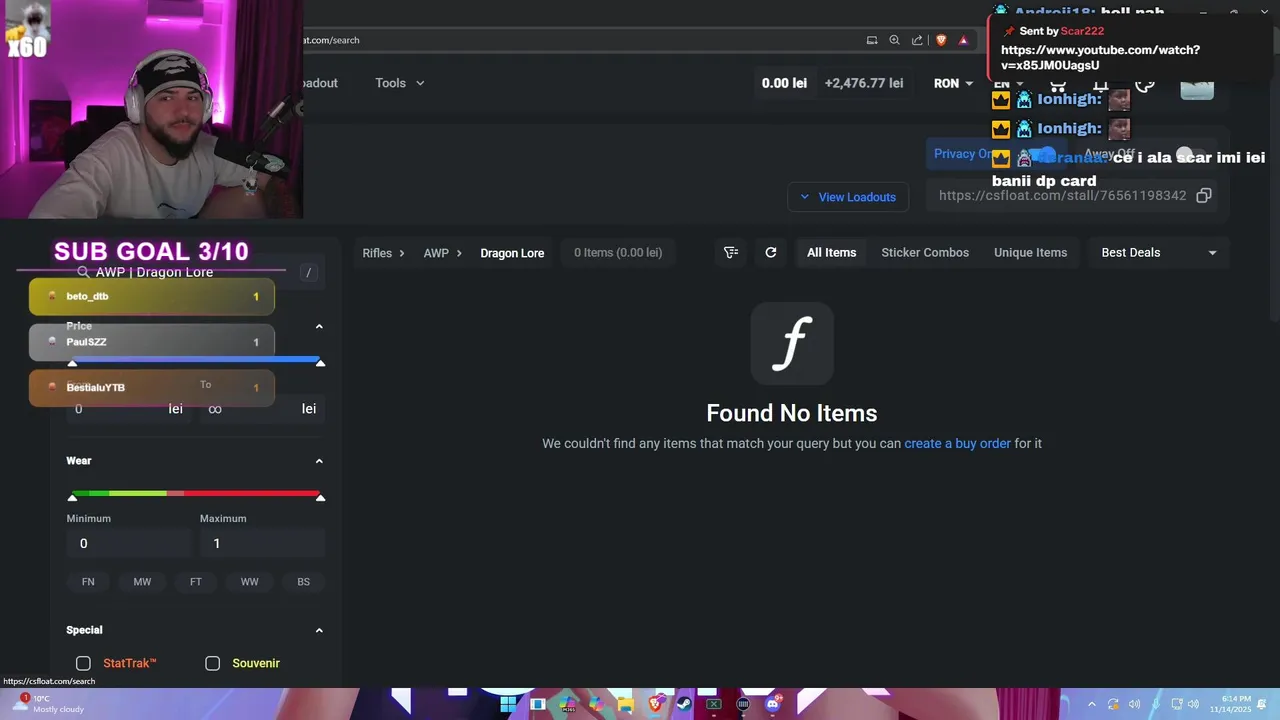Select the FN wear filter

(x=88, y=582)
